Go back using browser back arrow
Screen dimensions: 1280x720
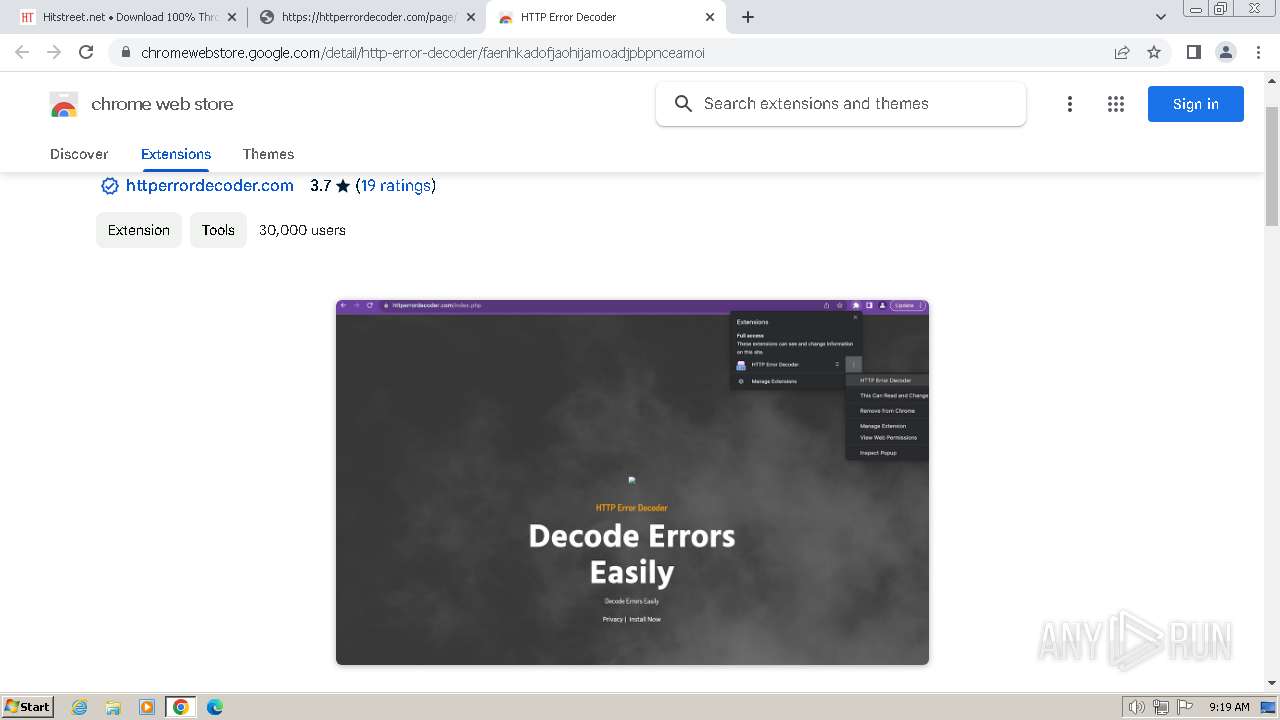pyautogui.click(x=22, y=52)
